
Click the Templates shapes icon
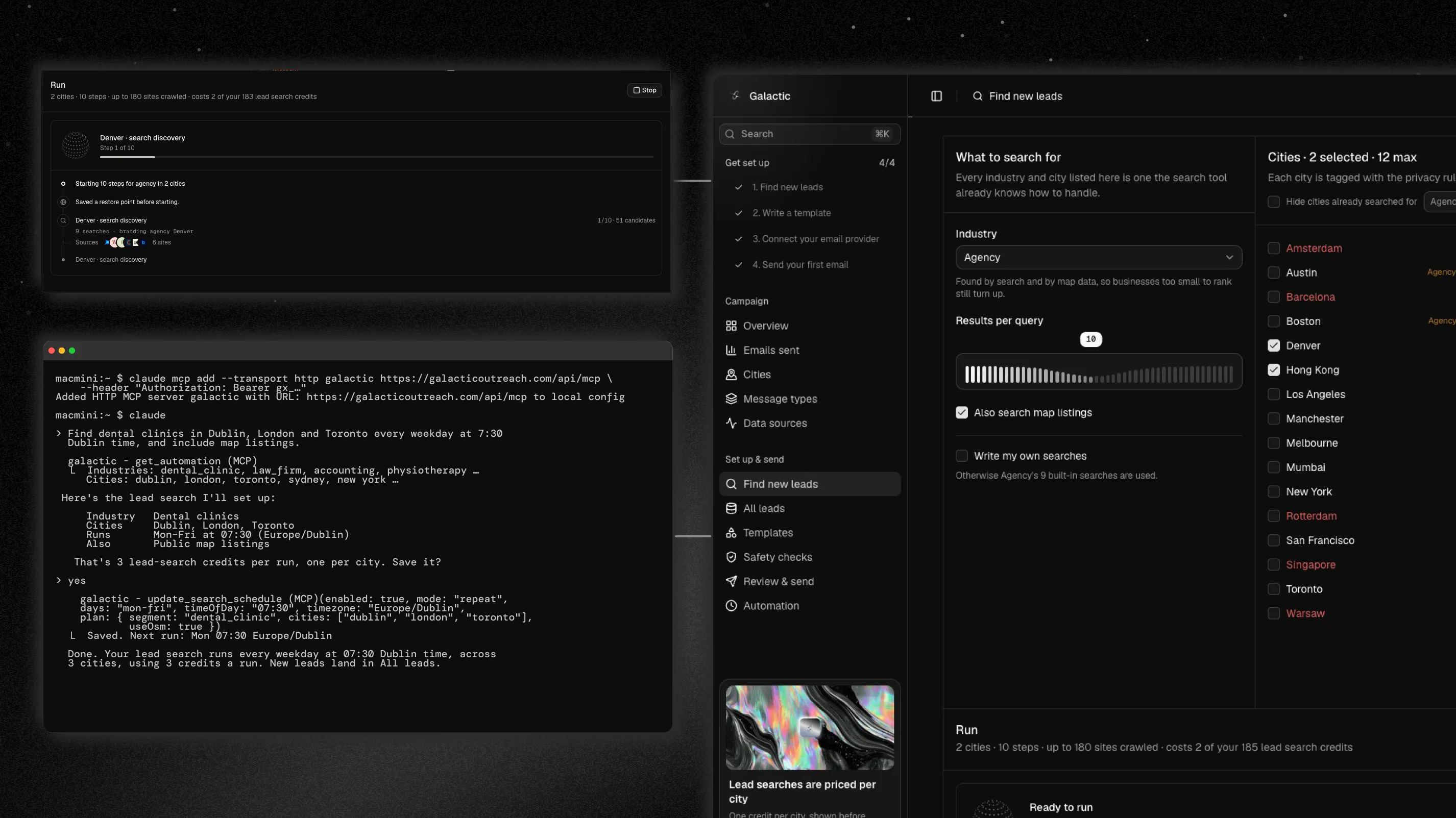click(x=731, y=533)
